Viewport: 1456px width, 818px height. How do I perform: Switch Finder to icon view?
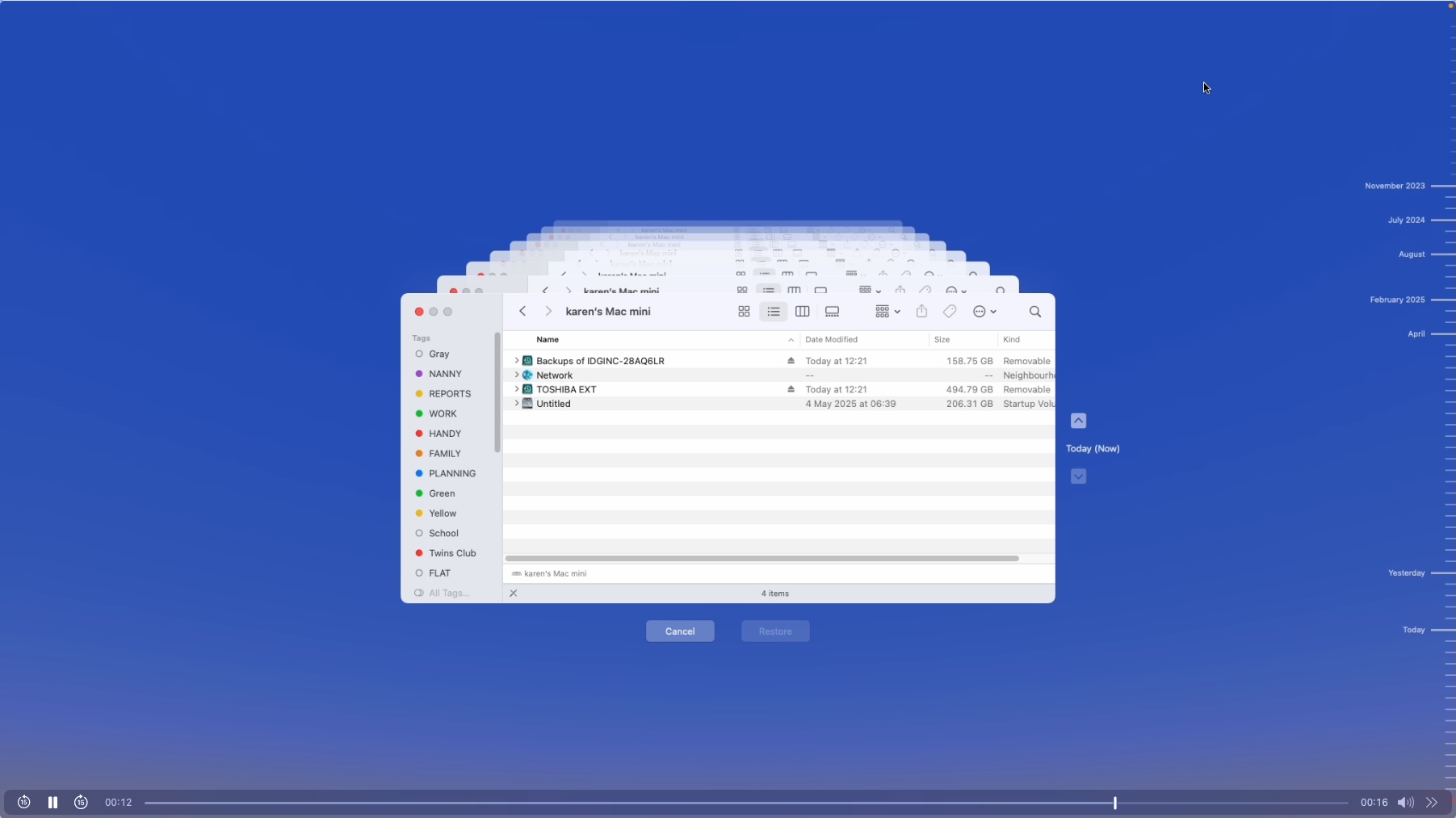(x=744, y=312)
